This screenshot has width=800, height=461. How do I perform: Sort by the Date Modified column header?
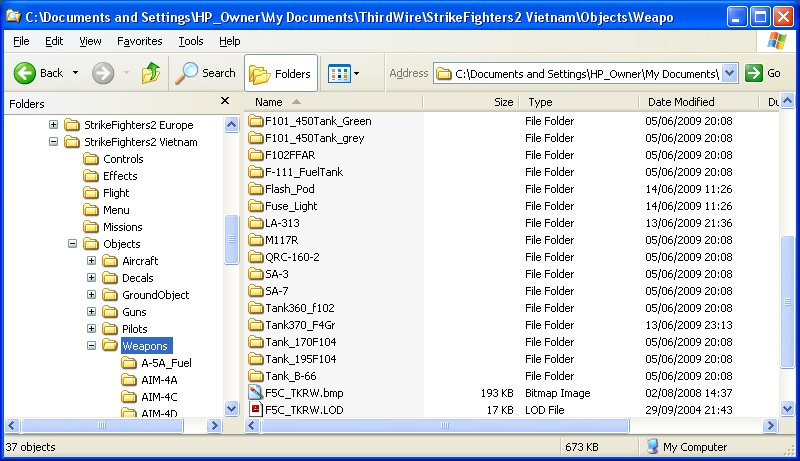[x=698, y=102]
